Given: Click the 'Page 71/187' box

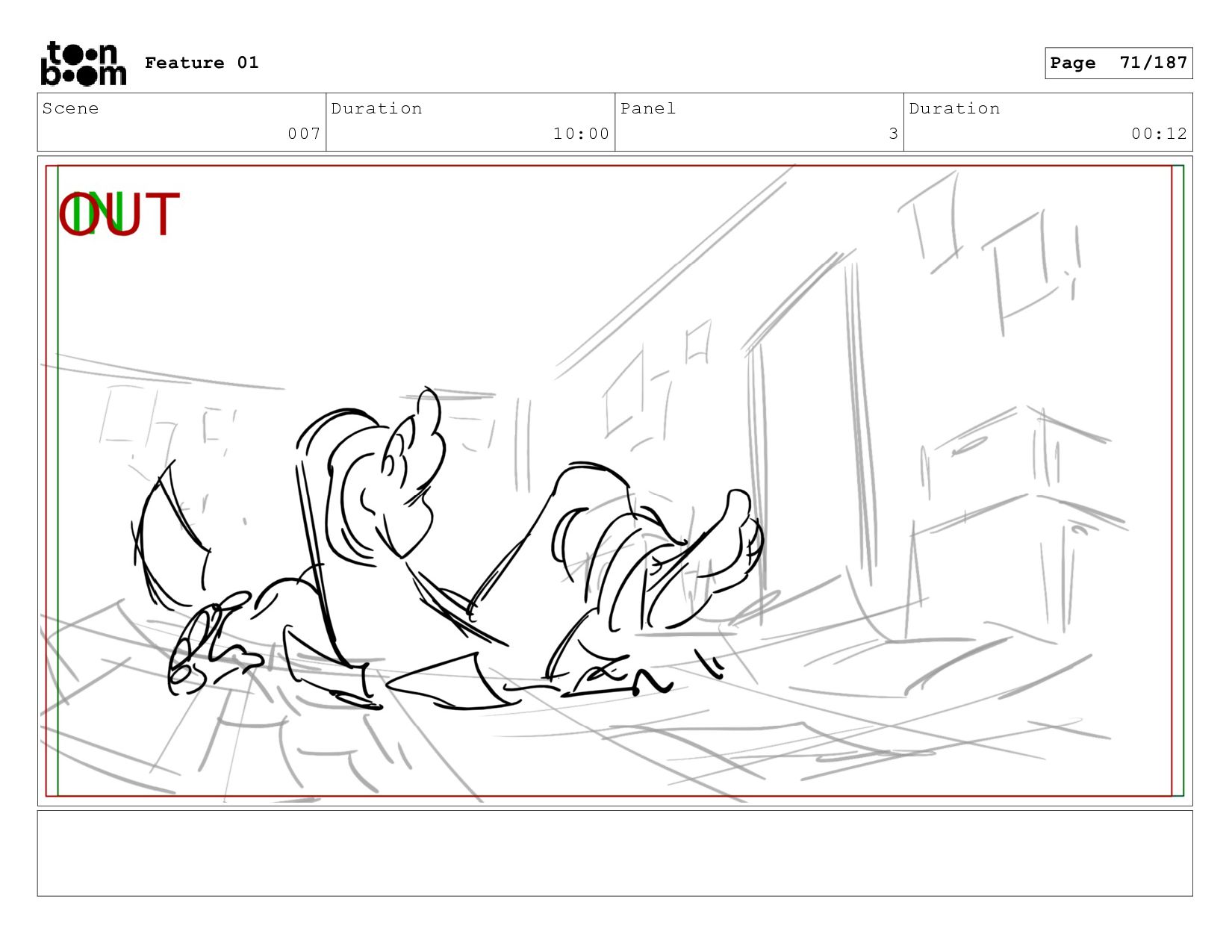Looking at the screenshot, I should (1119, 63).
